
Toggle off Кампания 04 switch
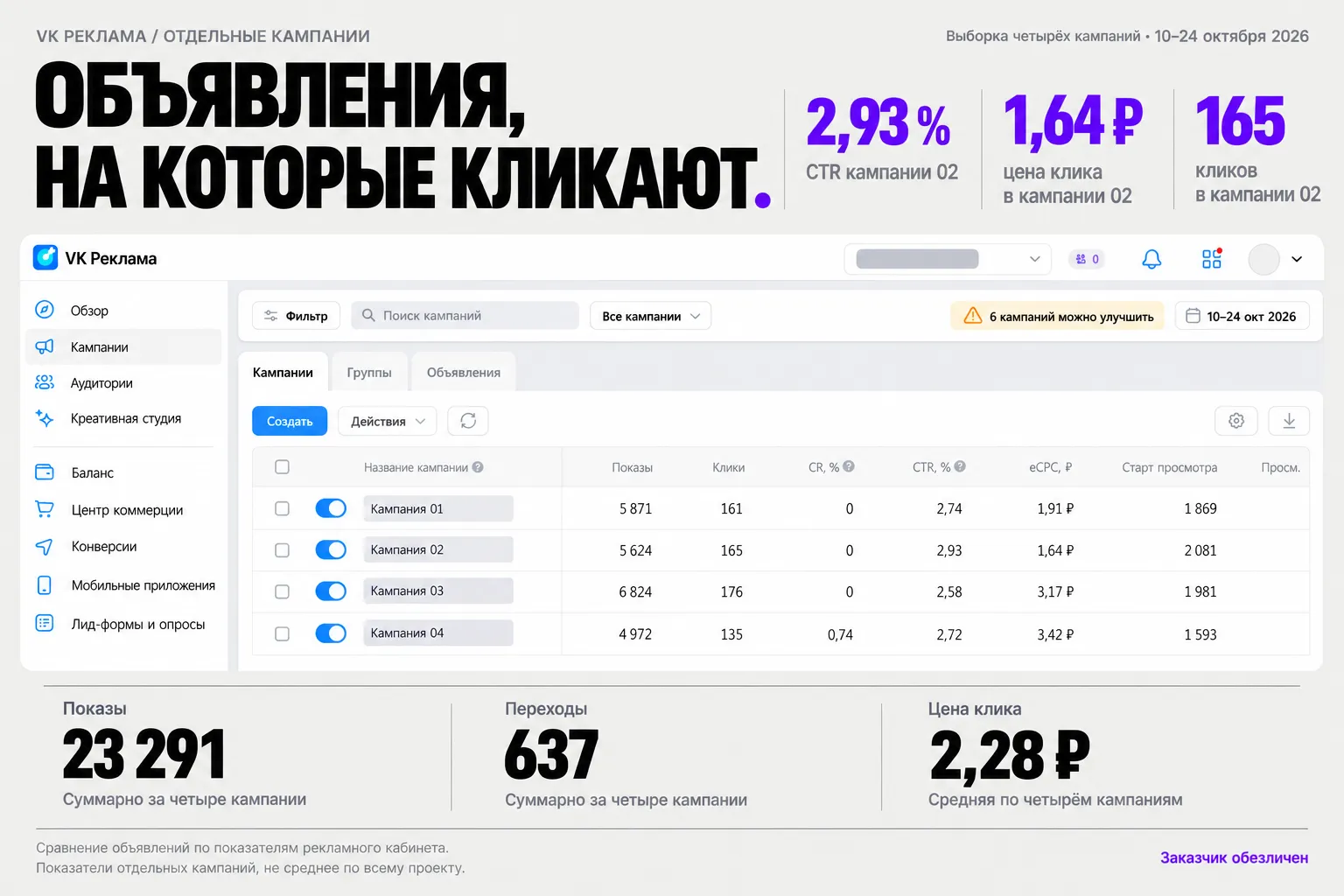coord(331,633)
